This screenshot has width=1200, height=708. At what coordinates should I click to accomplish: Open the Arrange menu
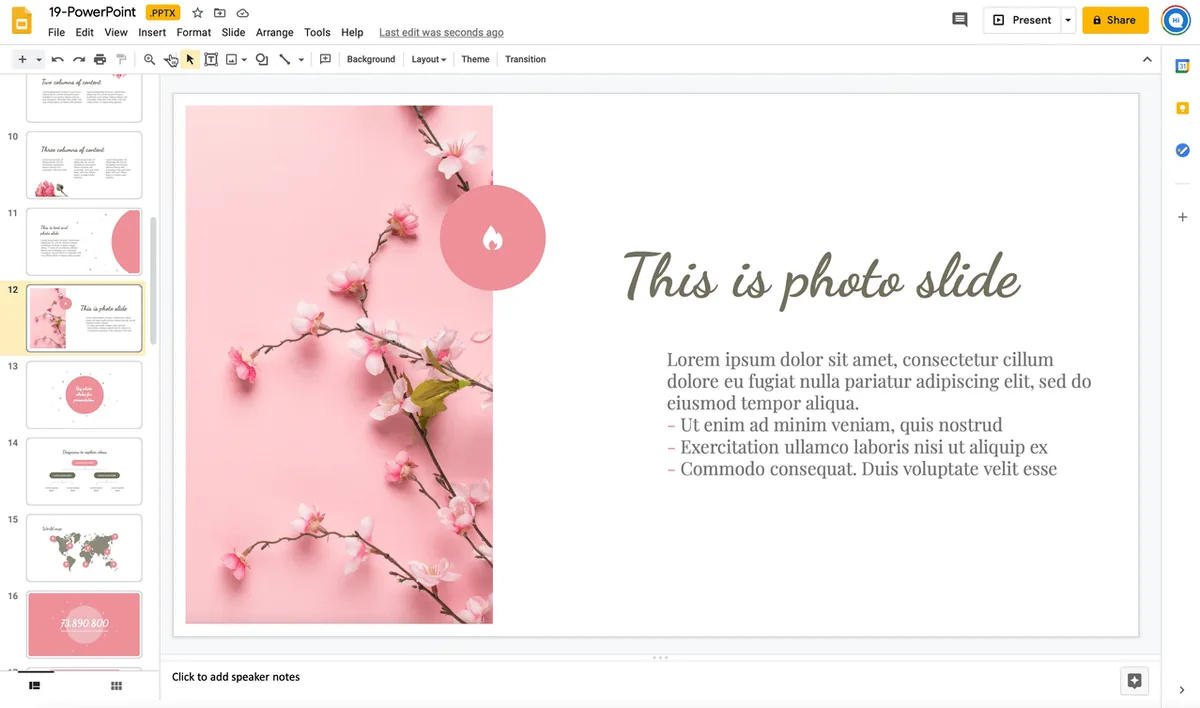[274, 33]
